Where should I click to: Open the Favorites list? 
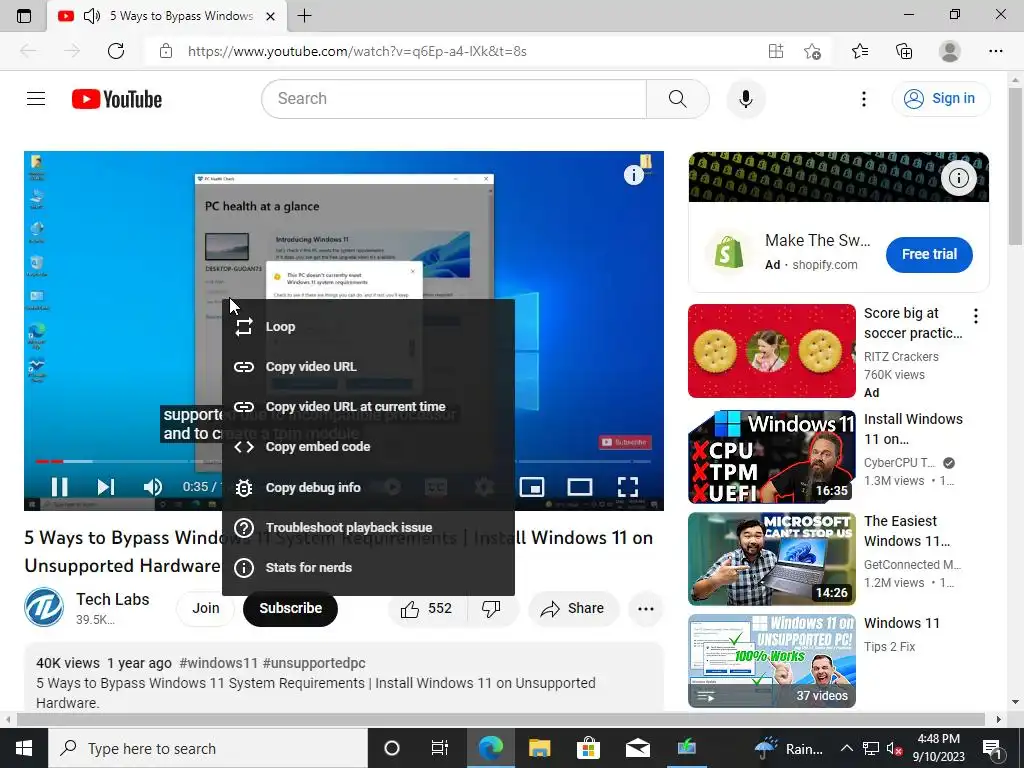(x=859, y=51)
